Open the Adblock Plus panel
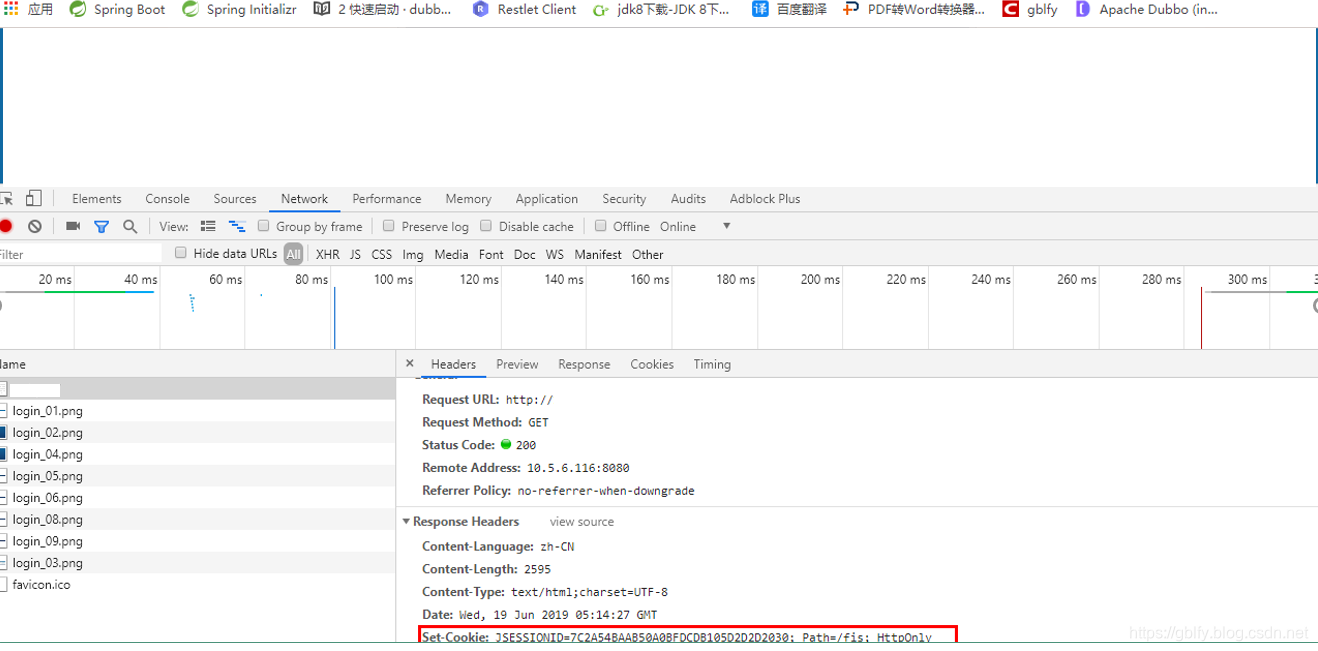 [x=765, y=199]
